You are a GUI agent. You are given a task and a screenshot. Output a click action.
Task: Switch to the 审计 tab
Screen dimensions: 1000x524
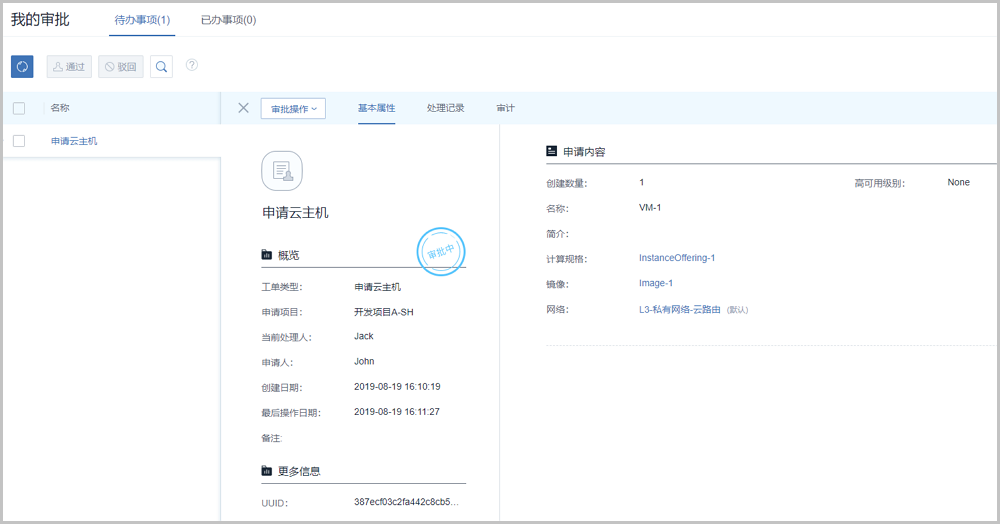click(505, 108)
